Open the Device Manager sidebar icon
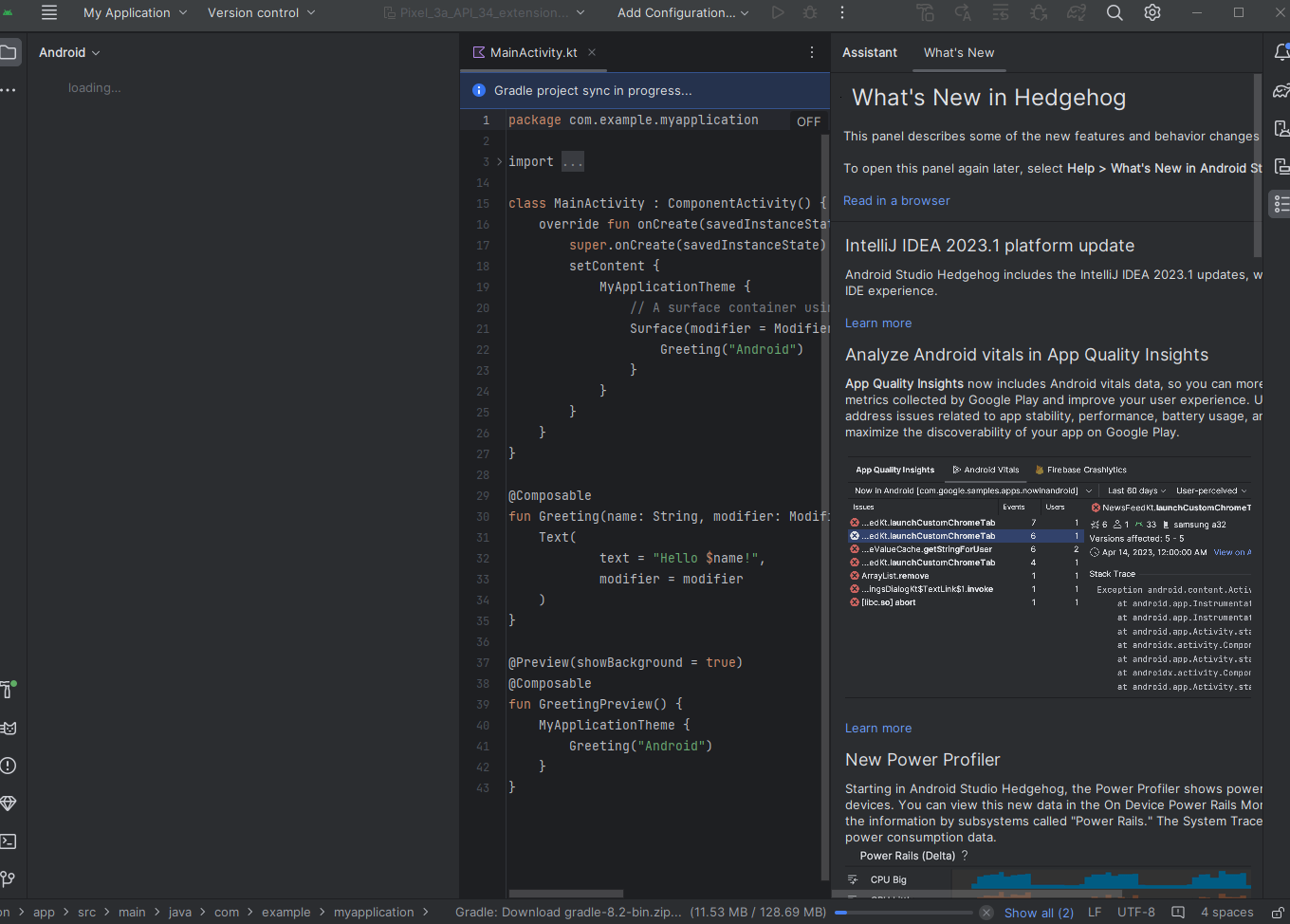The width and height of the screenshot is (1290, 924). tap(1281, 128)
